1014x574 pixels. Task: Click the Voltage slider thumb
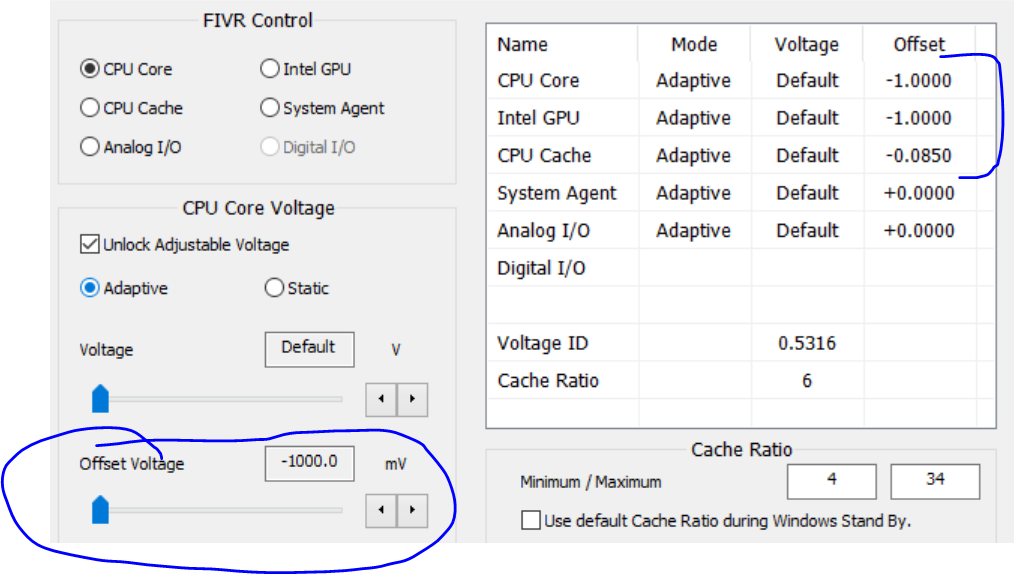100,398
